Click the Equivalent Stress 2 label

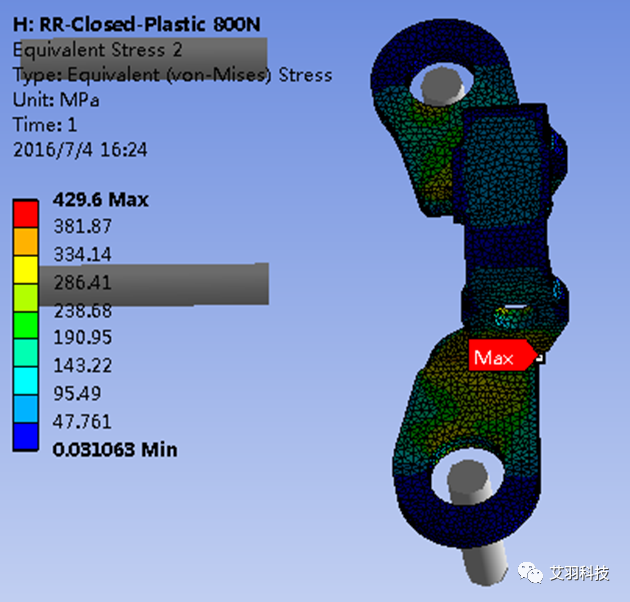[98, 50]
